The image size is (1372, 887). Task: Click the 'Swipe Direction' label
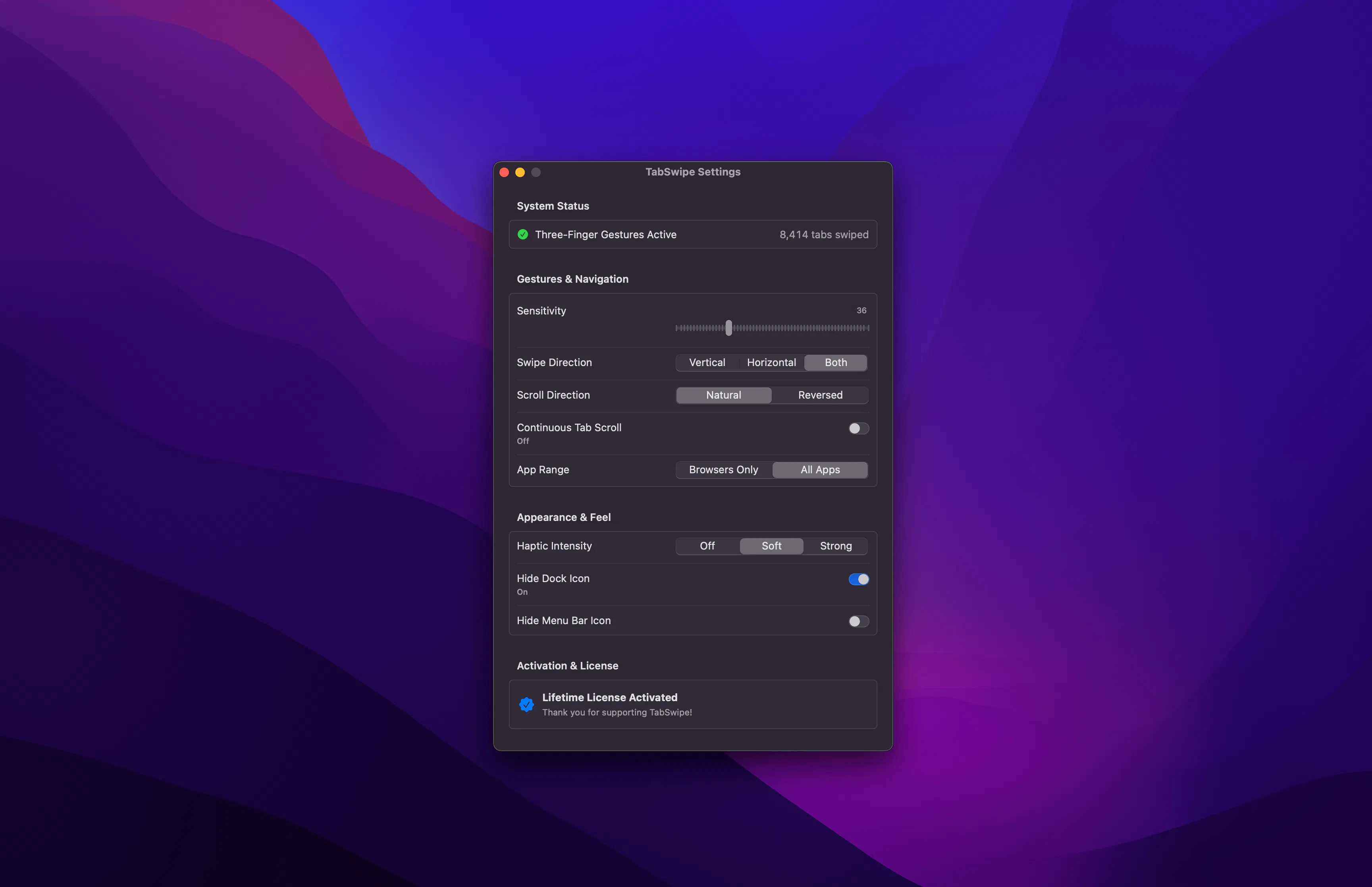click(x=554, y=363)
